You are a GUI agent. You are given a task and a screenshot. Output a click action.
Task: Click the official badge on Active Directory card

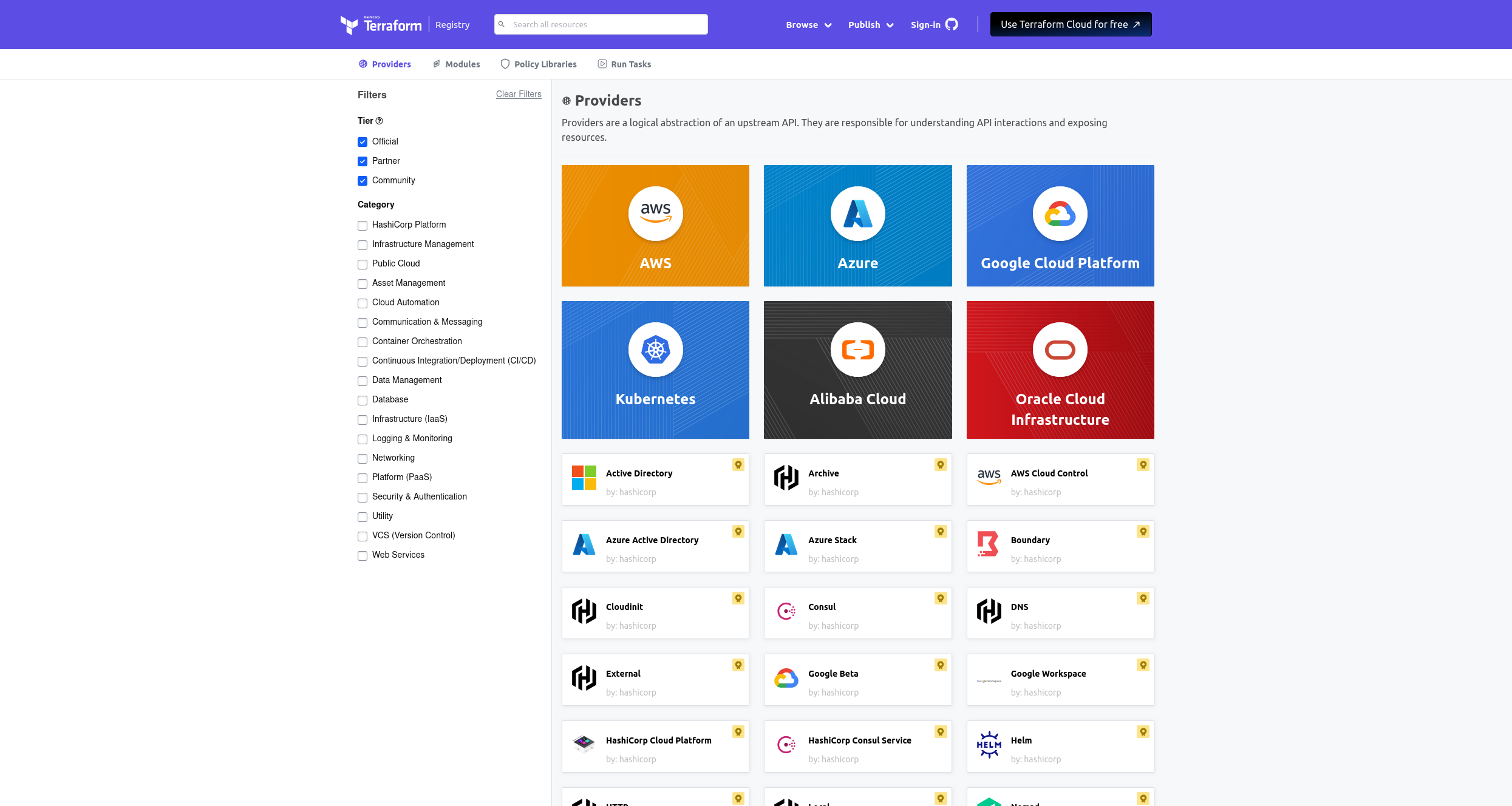click(738, 465)
